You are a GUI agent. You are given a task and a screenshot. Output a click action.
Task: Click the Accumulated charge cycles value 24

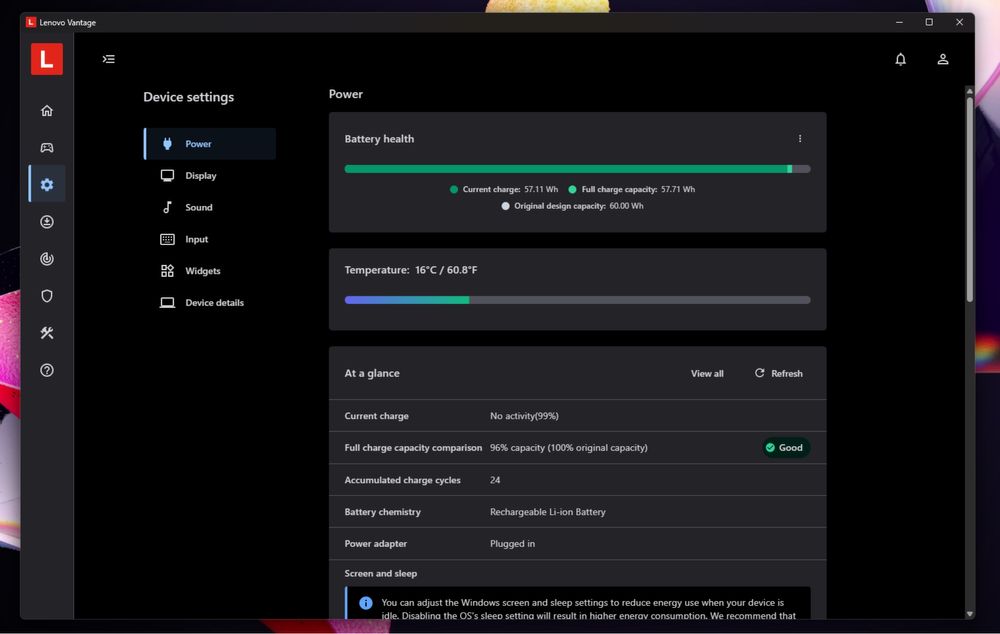495,480
